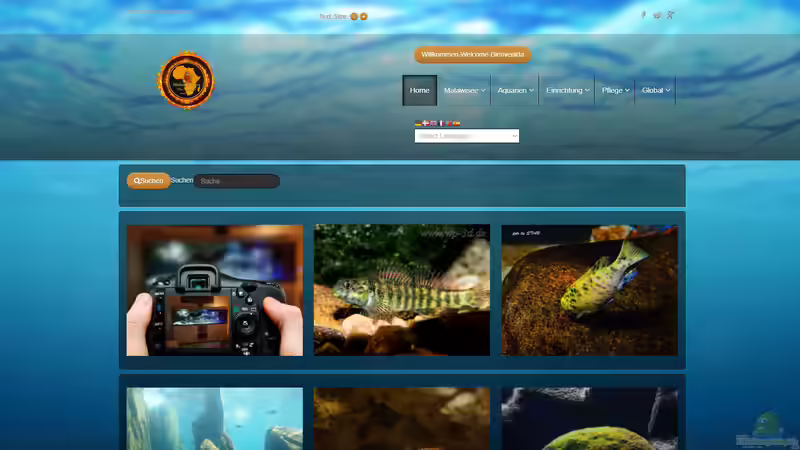The height and width of the screenshot is (450, 800).
Task: Open the camera photographing aquarium thumbnail
Action: (215, 290)
